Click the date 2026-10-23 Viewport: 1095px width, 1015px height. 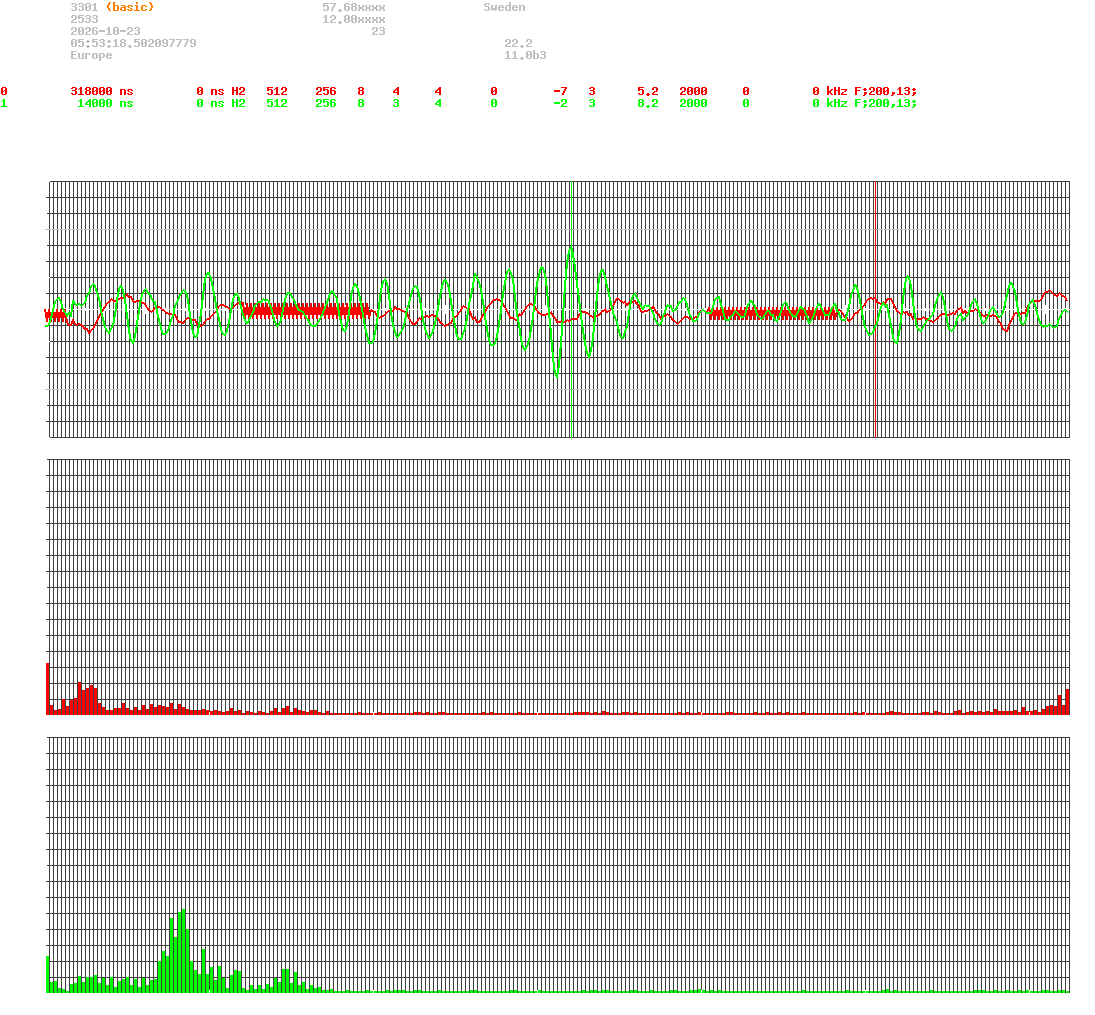click(x=105, y=31)
